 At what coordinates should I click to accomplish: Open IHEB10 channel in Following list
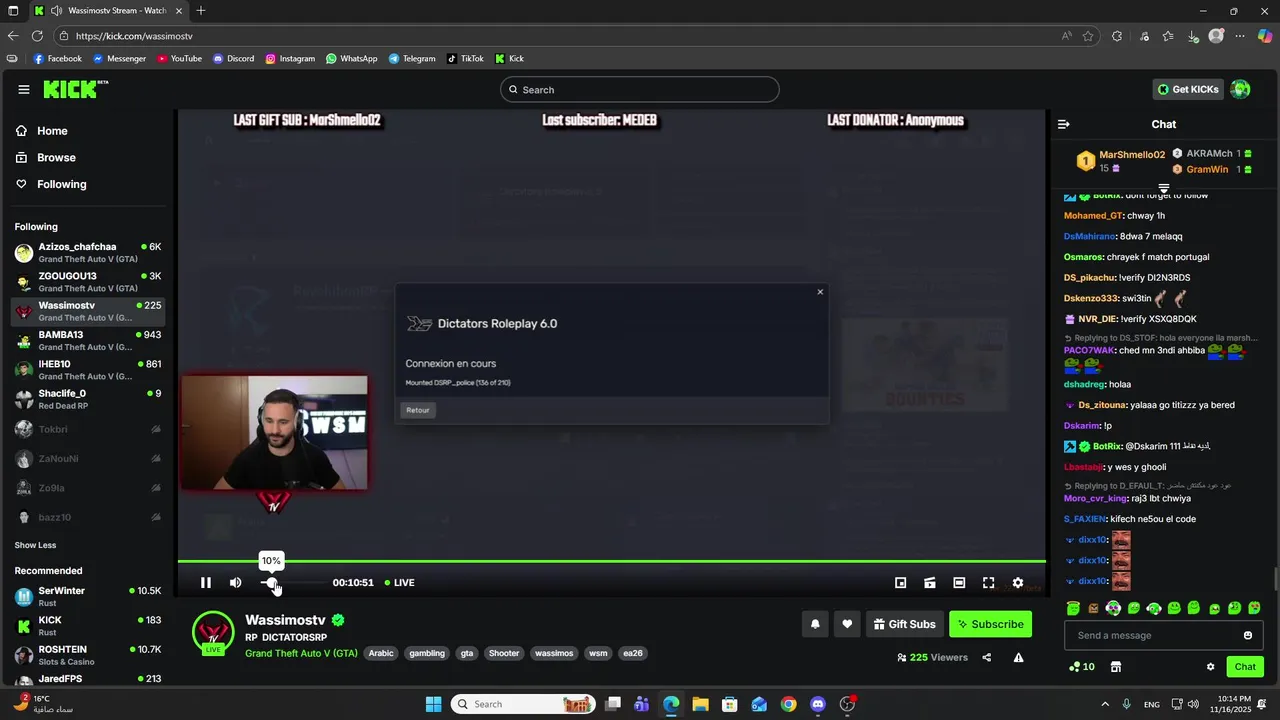[x=88, y=369]
